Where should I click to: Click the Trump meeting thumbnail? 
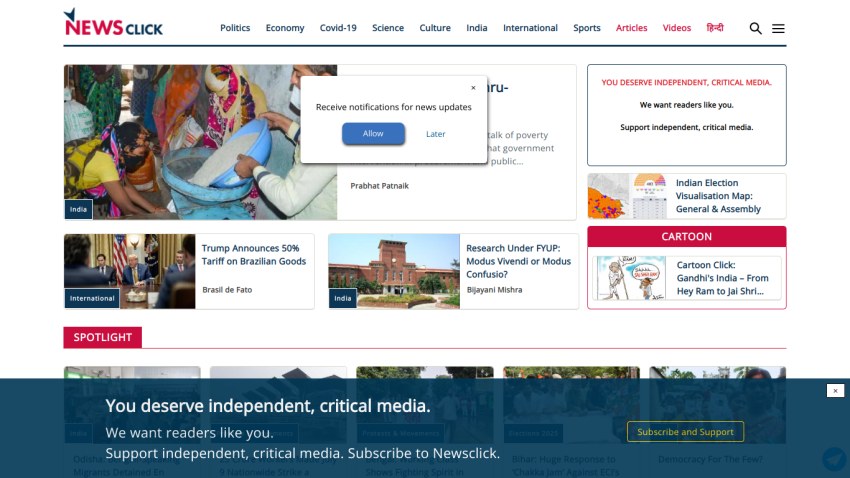(x=130, y=272)
